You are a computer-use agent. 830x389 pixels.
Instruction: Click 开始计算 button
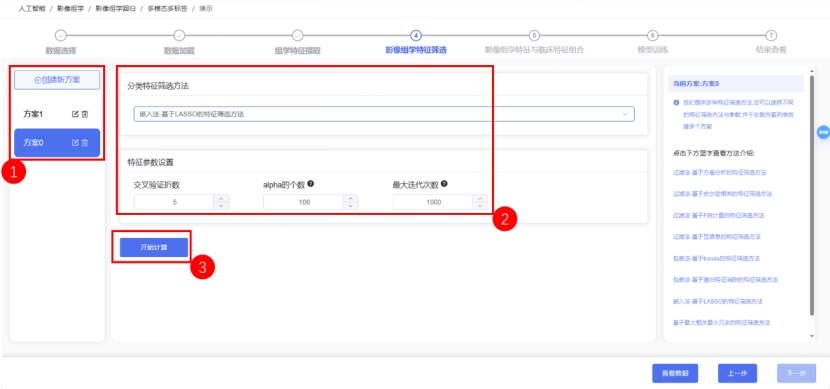coord(154,247)
